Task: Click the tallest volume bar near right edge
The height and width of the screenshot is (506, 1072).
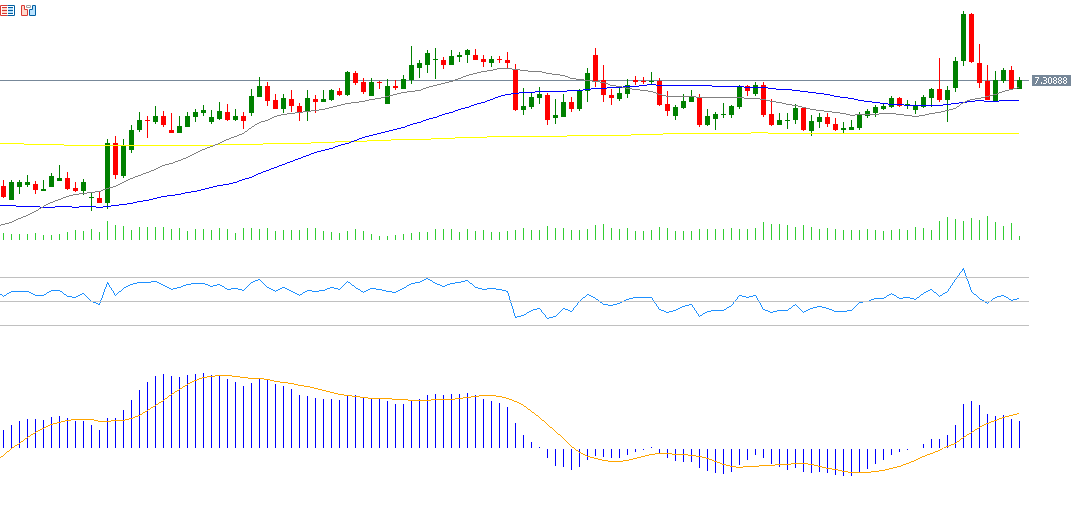Action: 987,228
